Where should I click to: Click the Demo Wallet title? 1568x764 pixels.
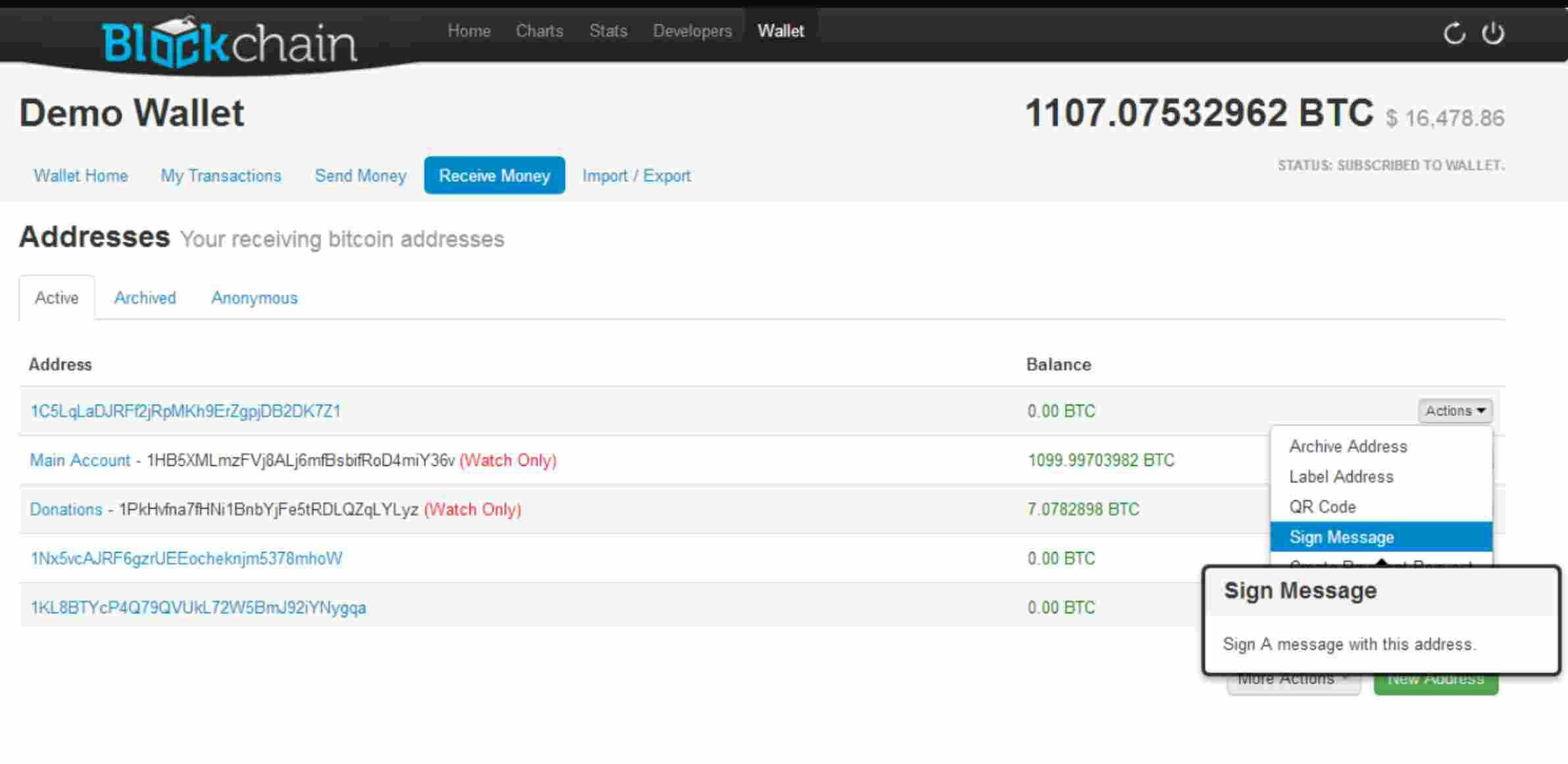132,113
